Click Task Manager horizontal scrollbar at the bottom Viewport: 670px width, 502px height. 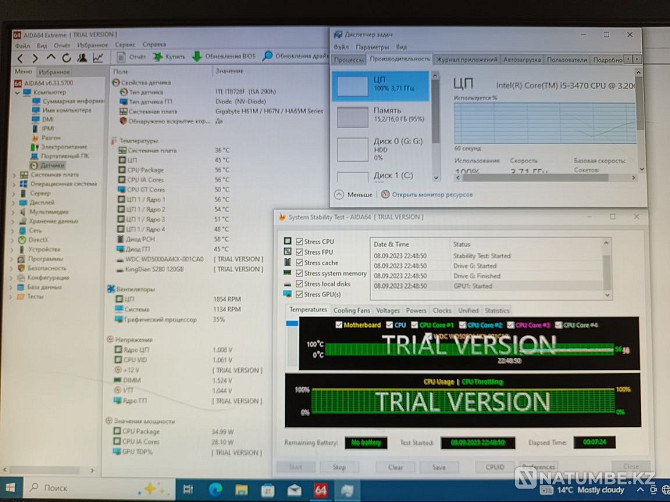(x=546, y=178)
